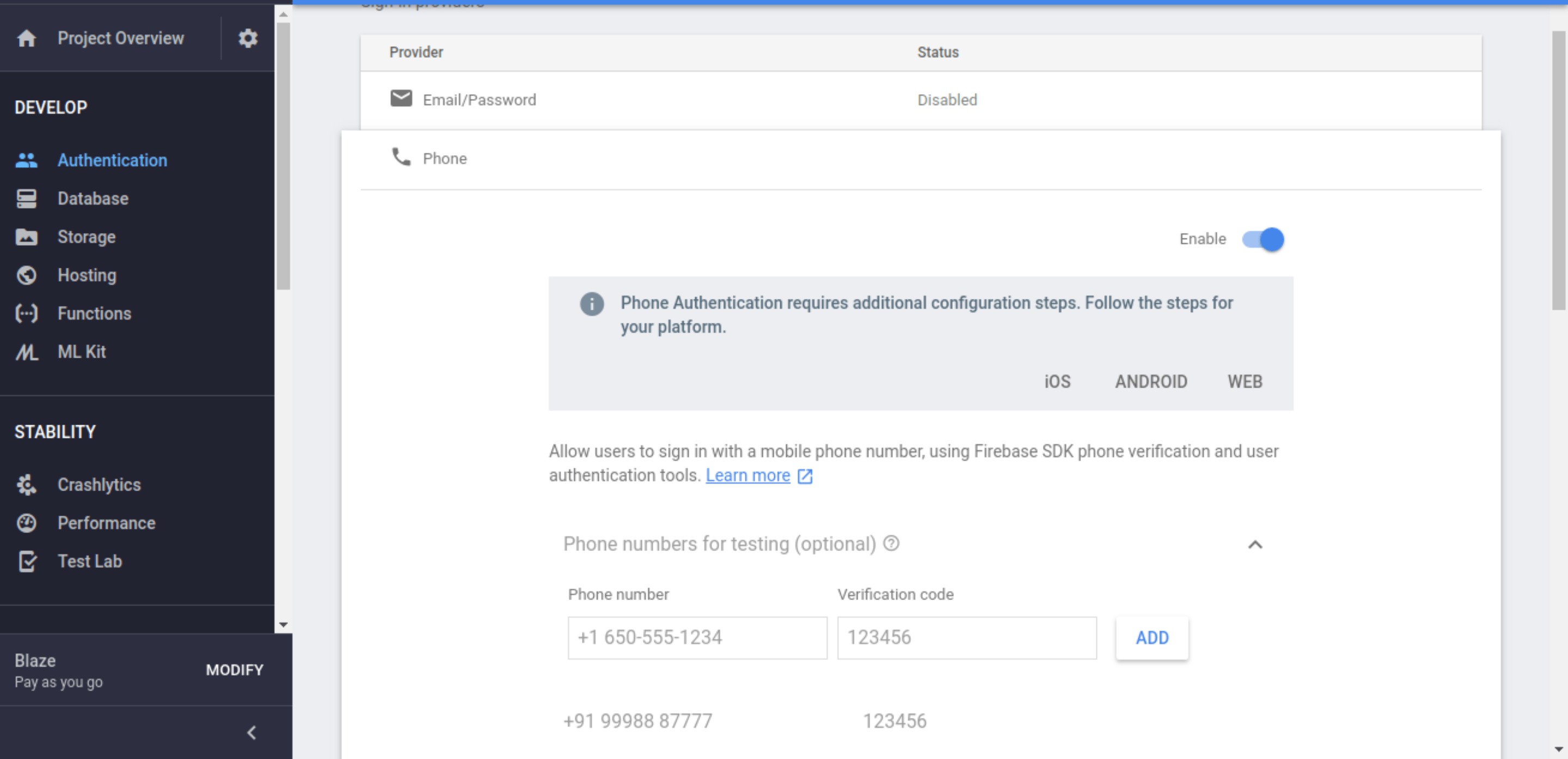Open Storage section
This screenshot has height=759, width=1568.
point(87,237)
